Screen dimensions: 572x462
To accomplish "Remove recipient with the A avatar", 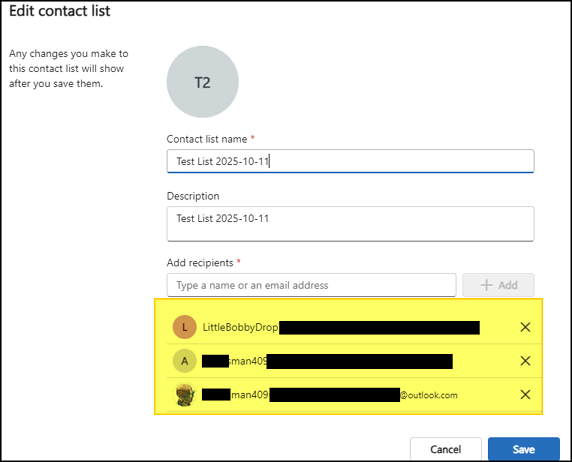I will click(x=525, y=361).
